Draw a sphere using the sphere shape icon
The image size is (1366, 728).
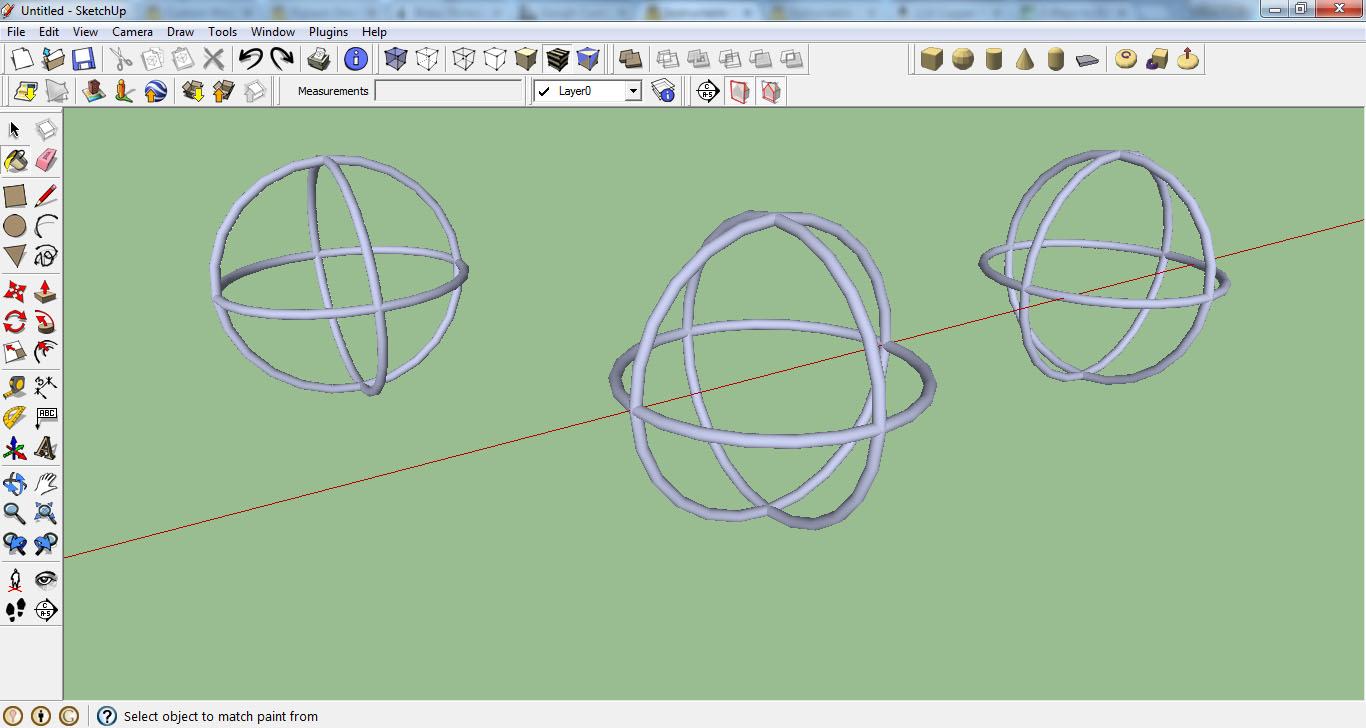[x=963, y=59]
